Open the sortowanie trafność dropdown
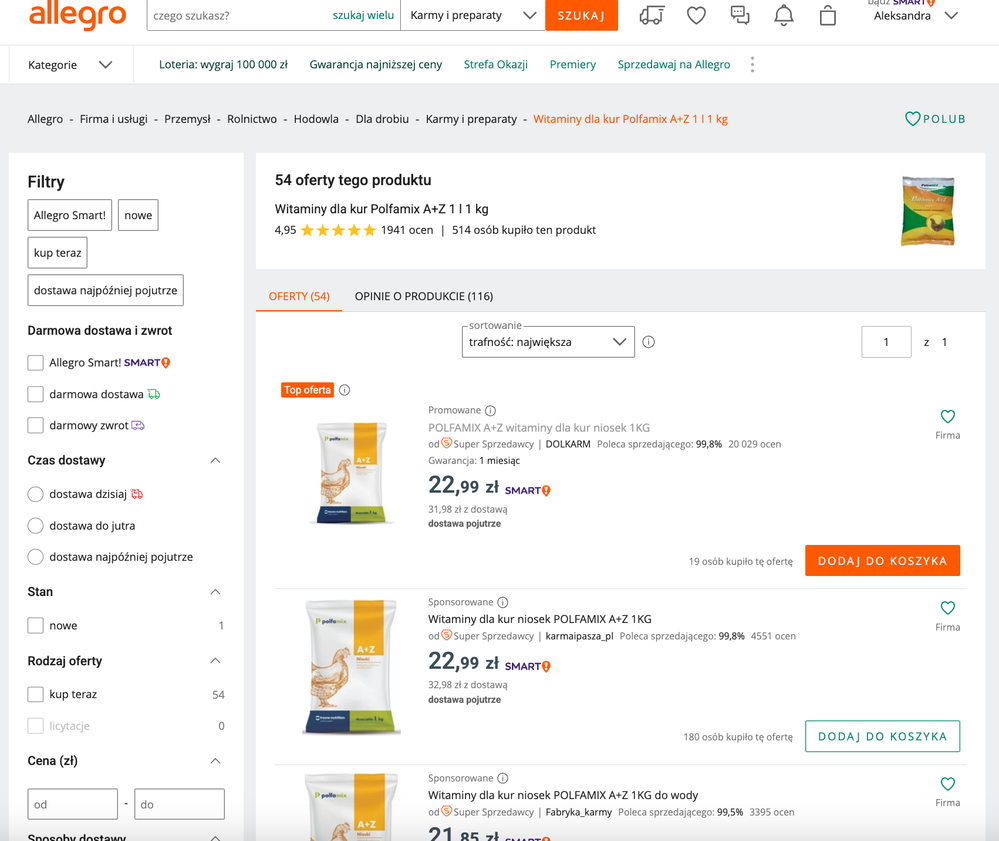 tap(547, 342)
